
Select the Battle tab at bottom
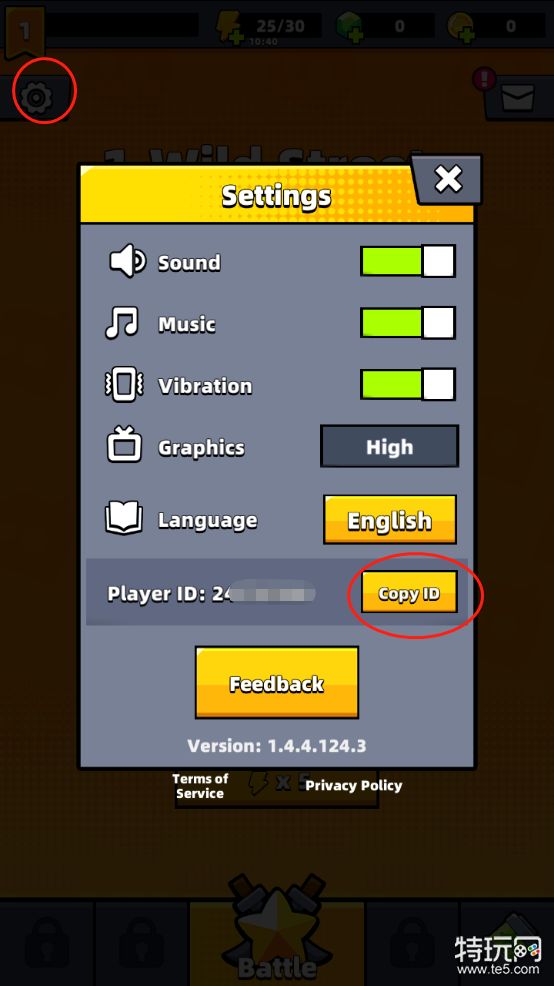tap(277, 943)
